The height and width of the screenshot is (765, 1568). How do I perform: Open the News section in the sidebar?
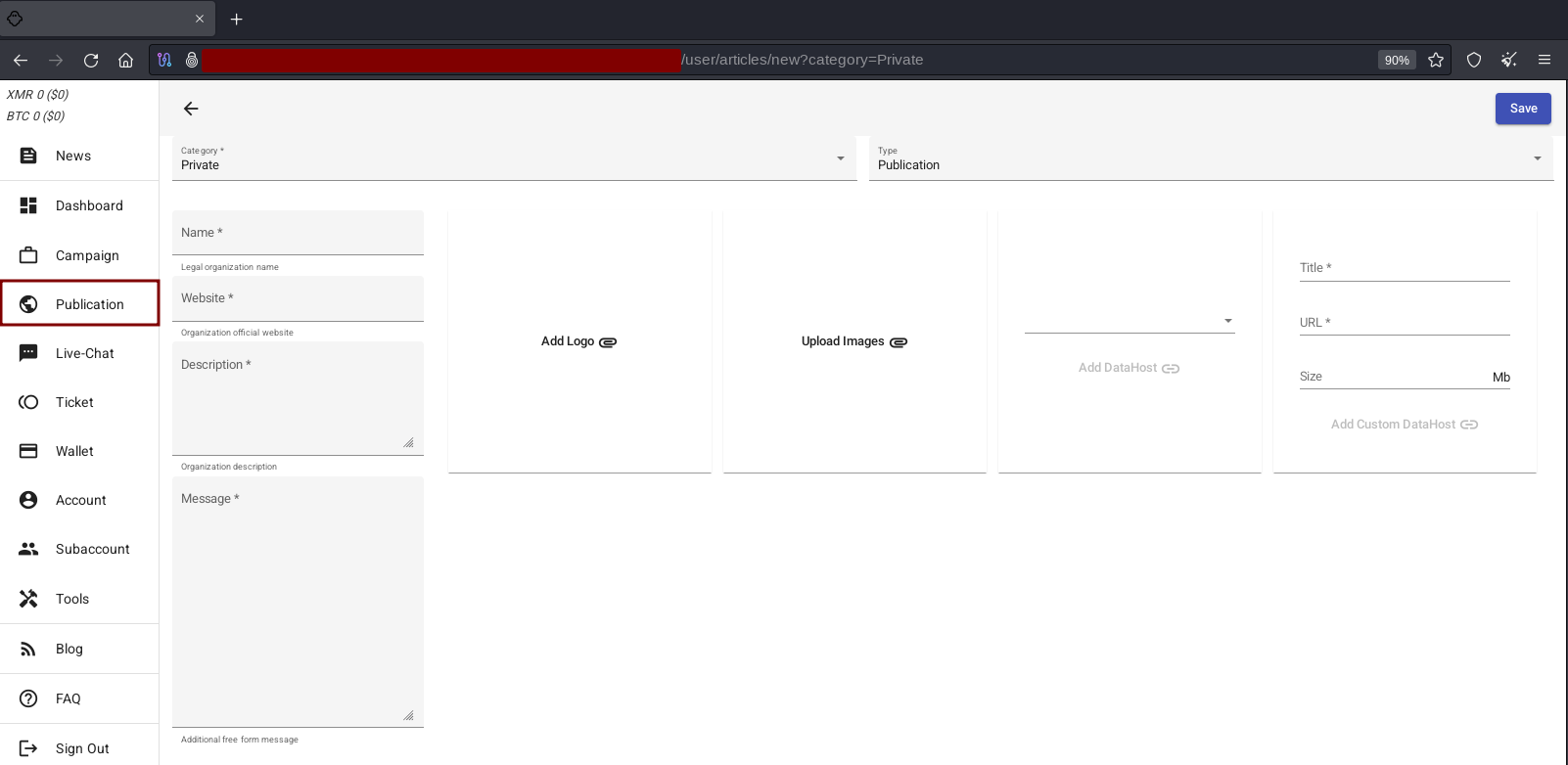73,157
